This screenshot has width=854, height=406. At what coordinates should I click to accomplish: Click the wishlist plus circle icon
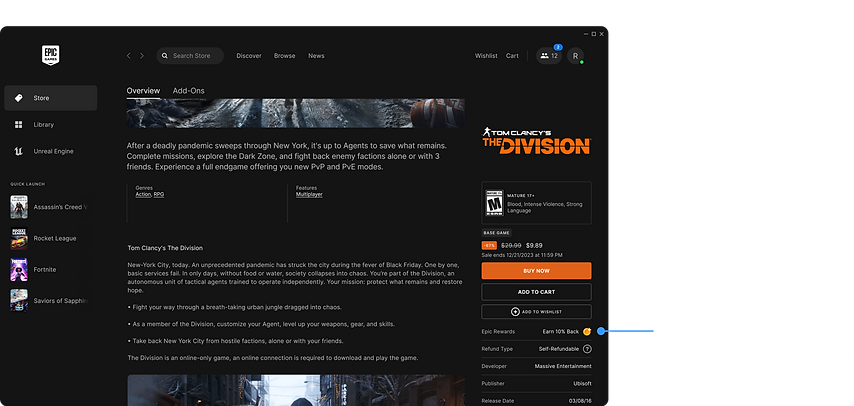[515, 312]
